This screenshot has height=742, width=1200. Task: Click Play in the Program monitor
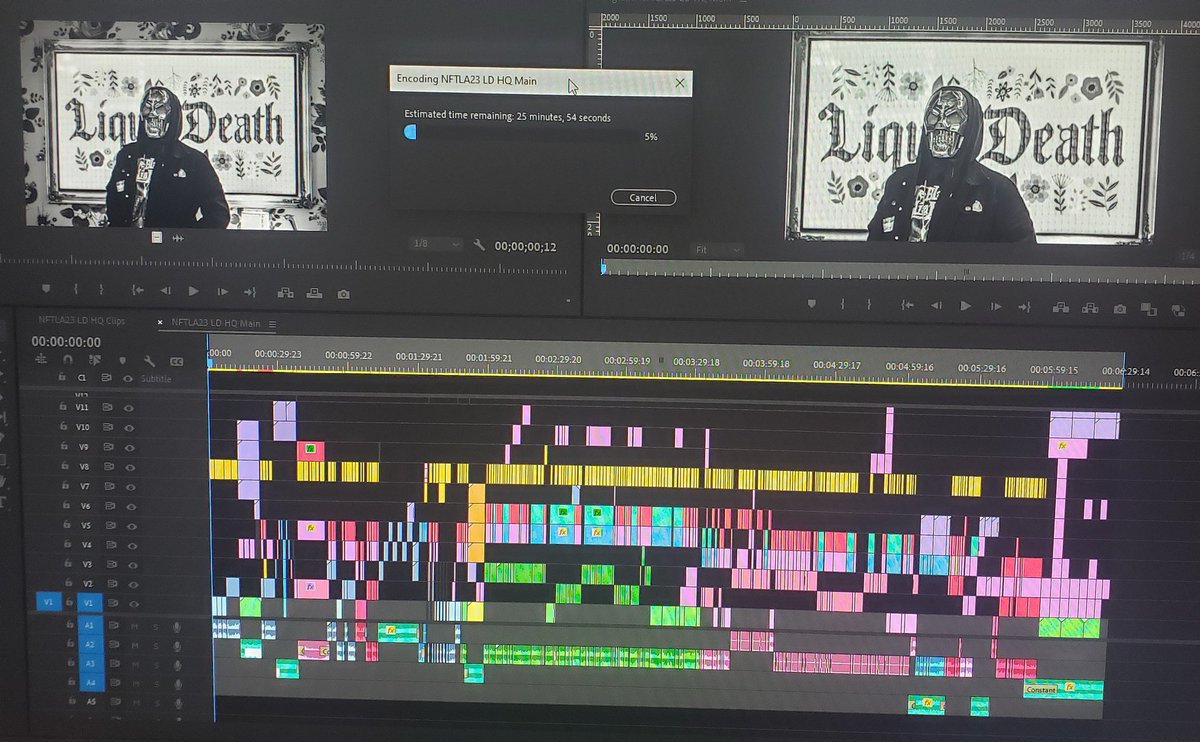click(964, 306)
